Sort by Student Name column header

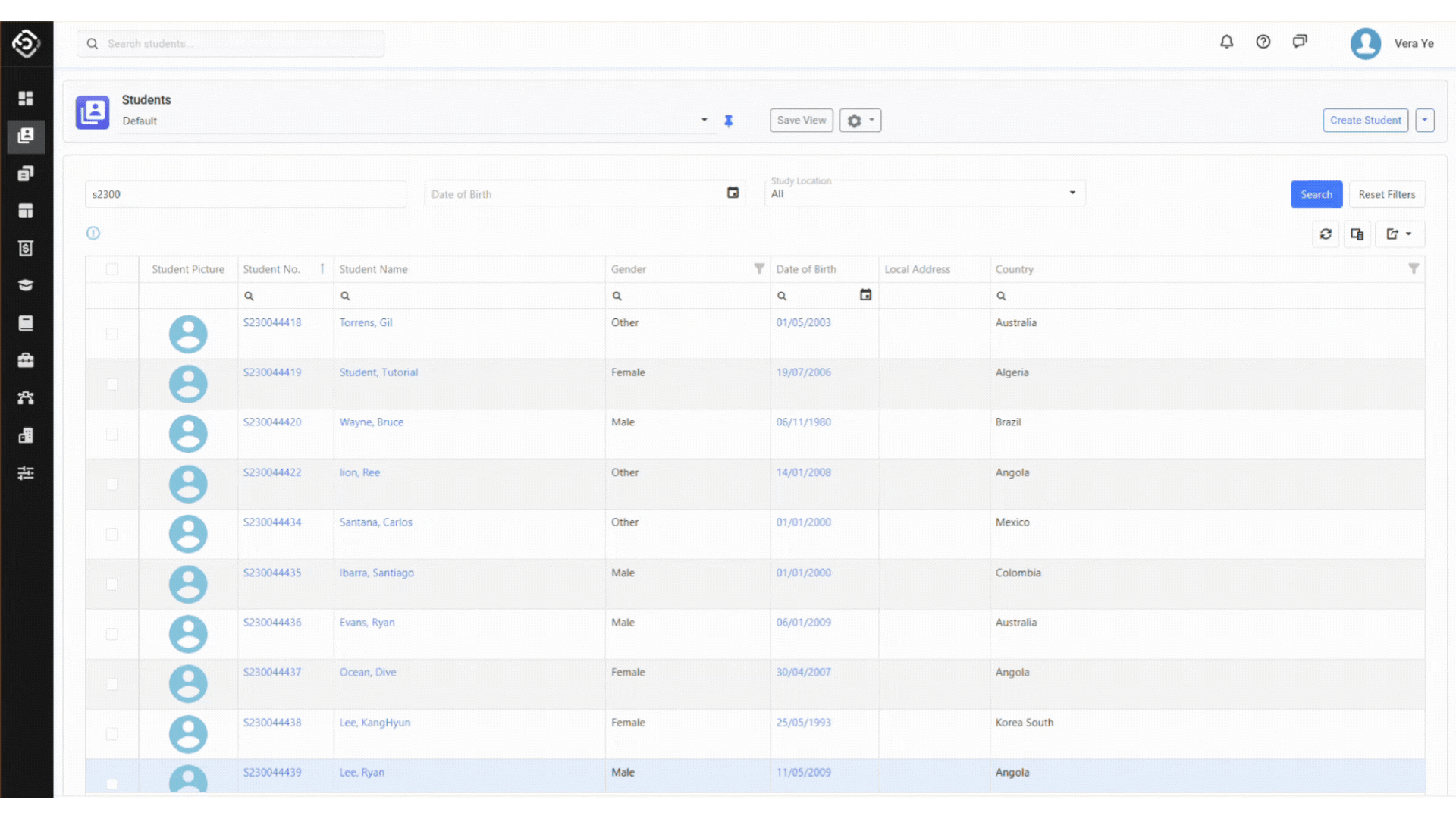[374, 269]
